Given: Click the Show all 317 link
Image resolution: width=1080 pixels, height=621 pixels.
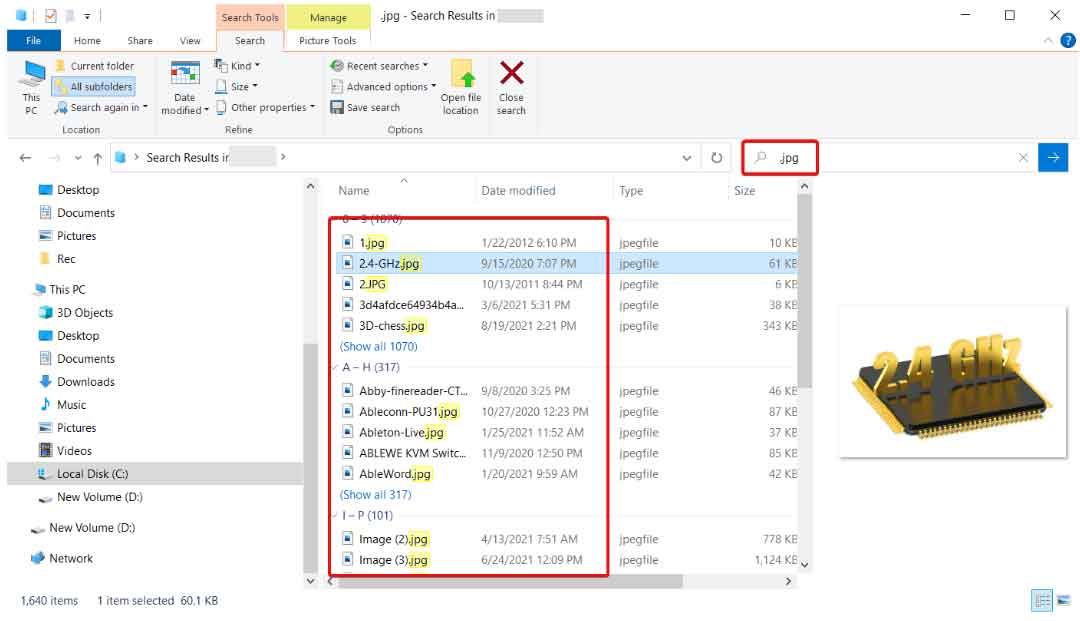Looking at the screenshot, I should pyautogui.click(x=375, y=495).
